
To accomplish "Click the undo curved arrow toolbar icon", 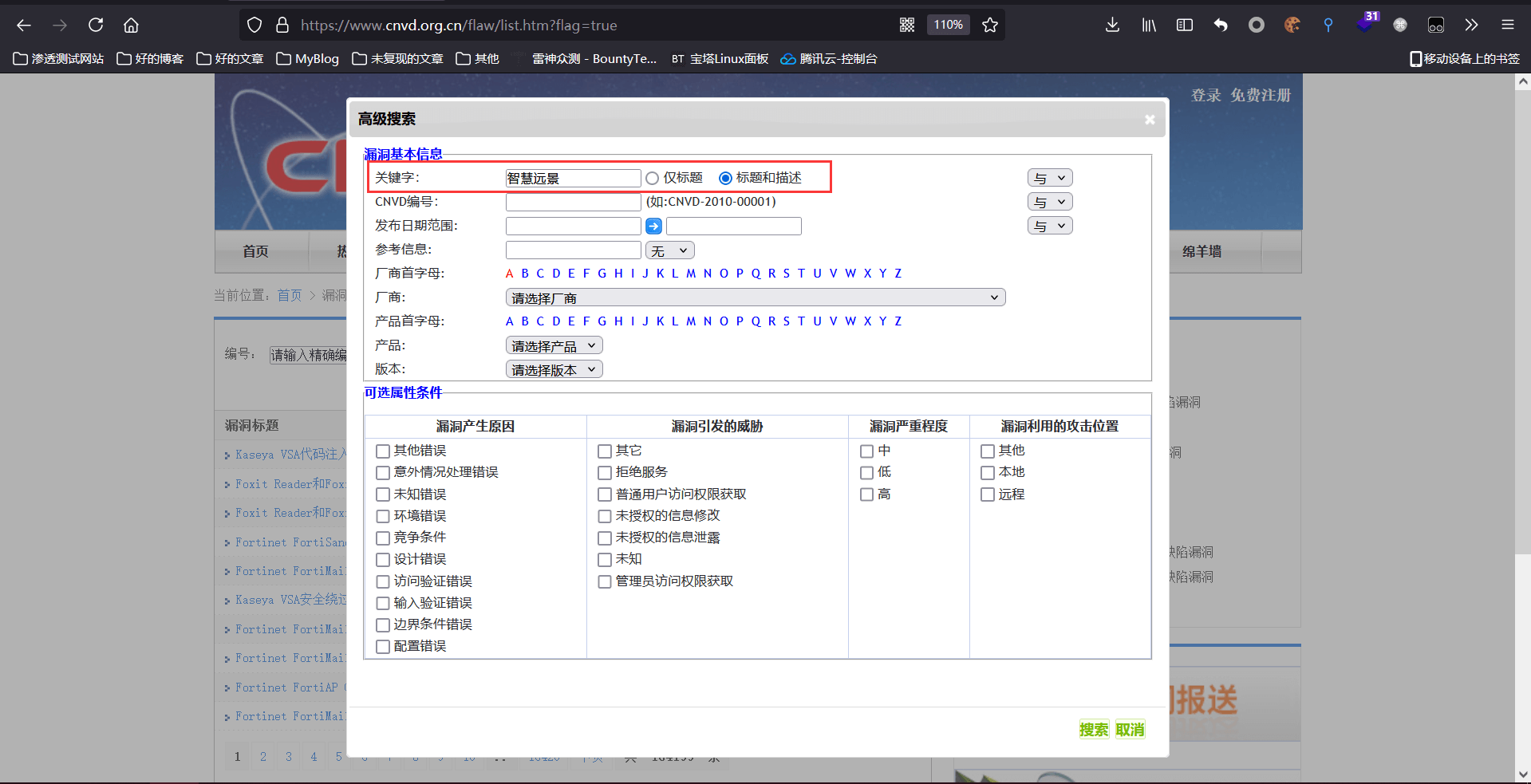I will [1221, 25].
